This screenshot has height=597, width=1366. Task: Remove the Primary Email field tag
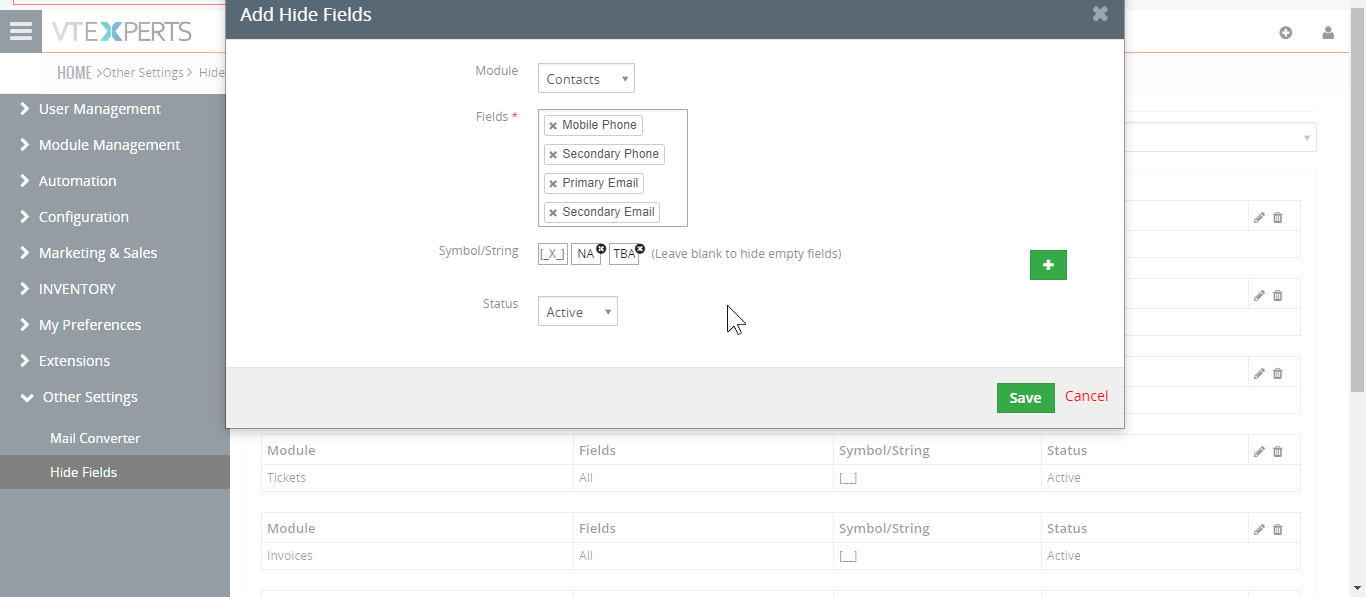553,184
